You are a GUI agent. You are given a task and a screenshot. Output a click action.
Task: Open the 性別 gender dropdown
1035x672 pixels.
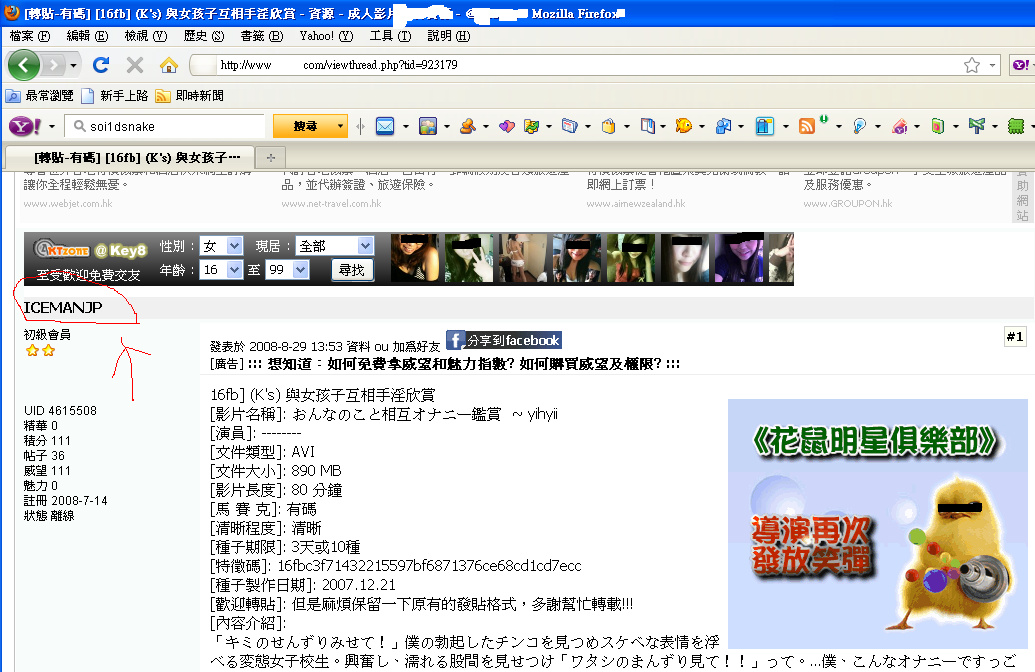[222, 246]
